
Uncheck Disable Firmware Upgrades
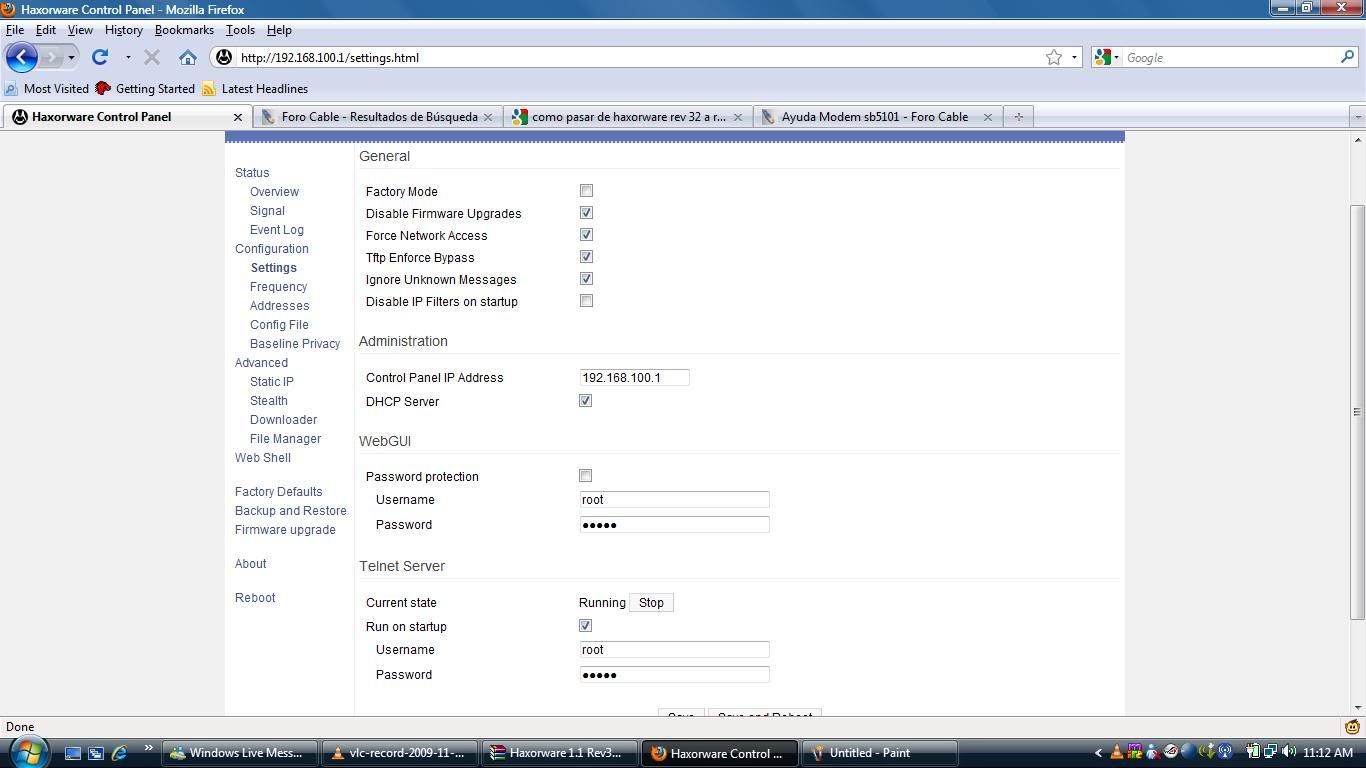[x=586, y=213]
